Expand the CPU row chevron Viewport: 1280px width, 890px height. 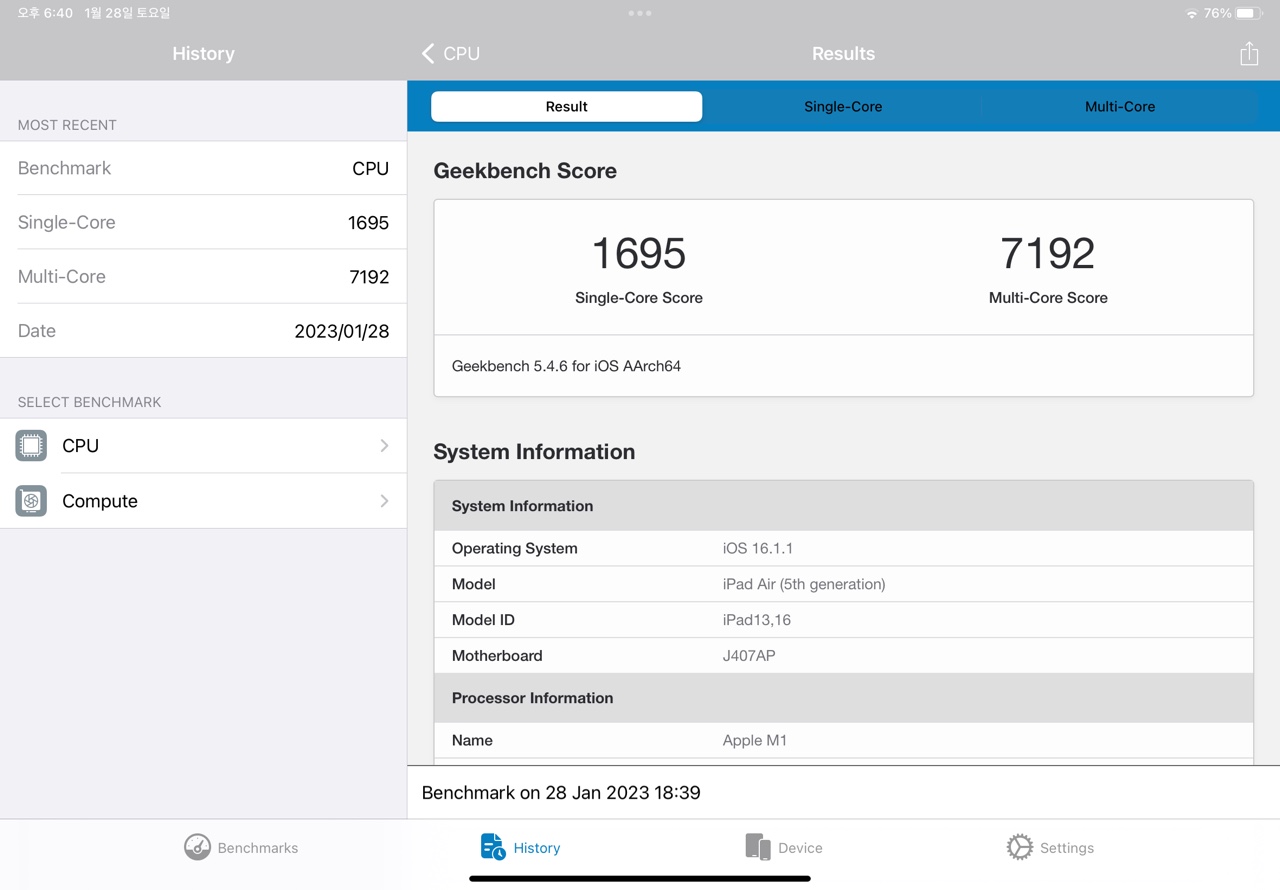click(384, 445)
